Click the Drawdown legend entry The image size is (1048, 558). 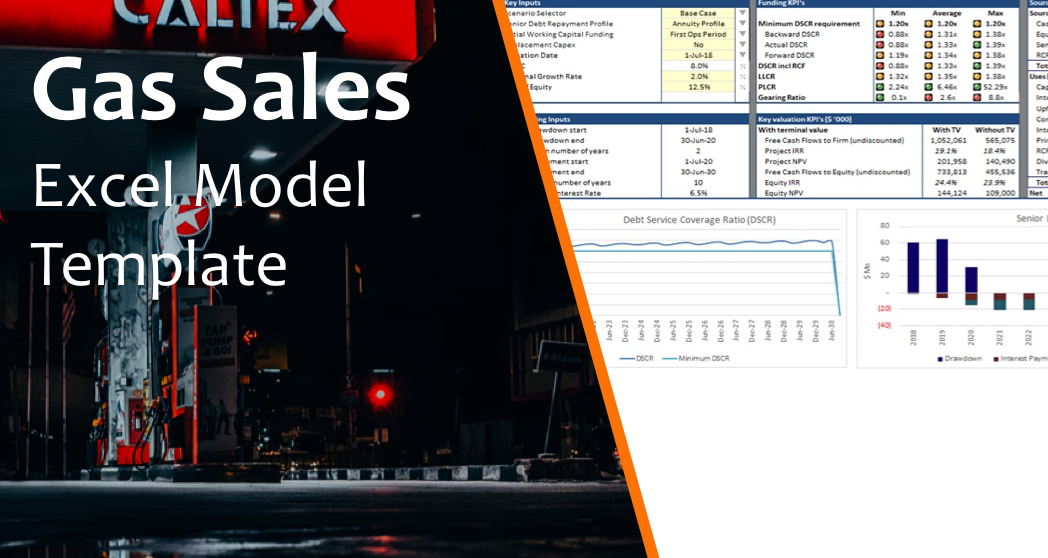pos(959,359)
